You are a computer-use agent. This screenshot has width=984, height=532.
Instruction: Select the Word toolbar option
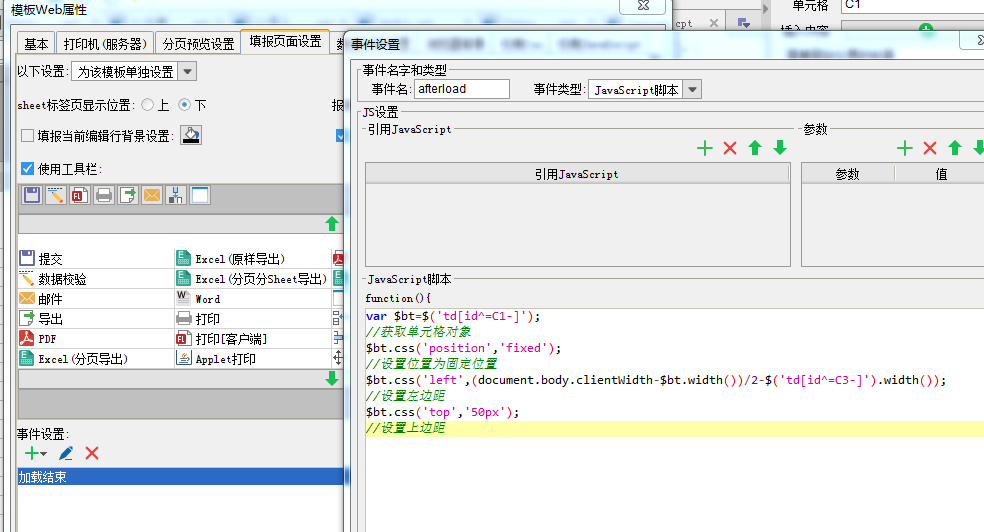252,299
